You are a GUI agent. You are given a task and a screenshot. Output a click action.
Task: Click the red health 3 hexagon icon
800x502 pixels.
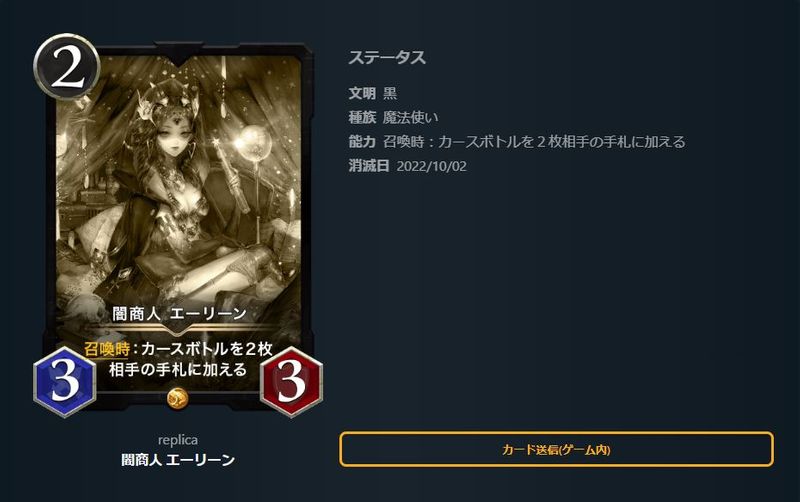(x=291, y=382)
